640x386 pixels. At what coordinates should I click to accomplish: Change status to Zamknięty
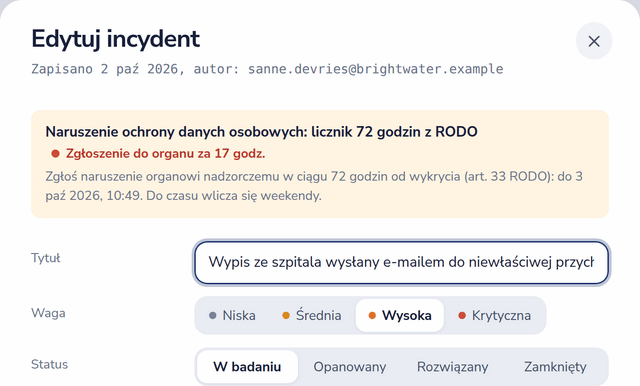point(555,367)
